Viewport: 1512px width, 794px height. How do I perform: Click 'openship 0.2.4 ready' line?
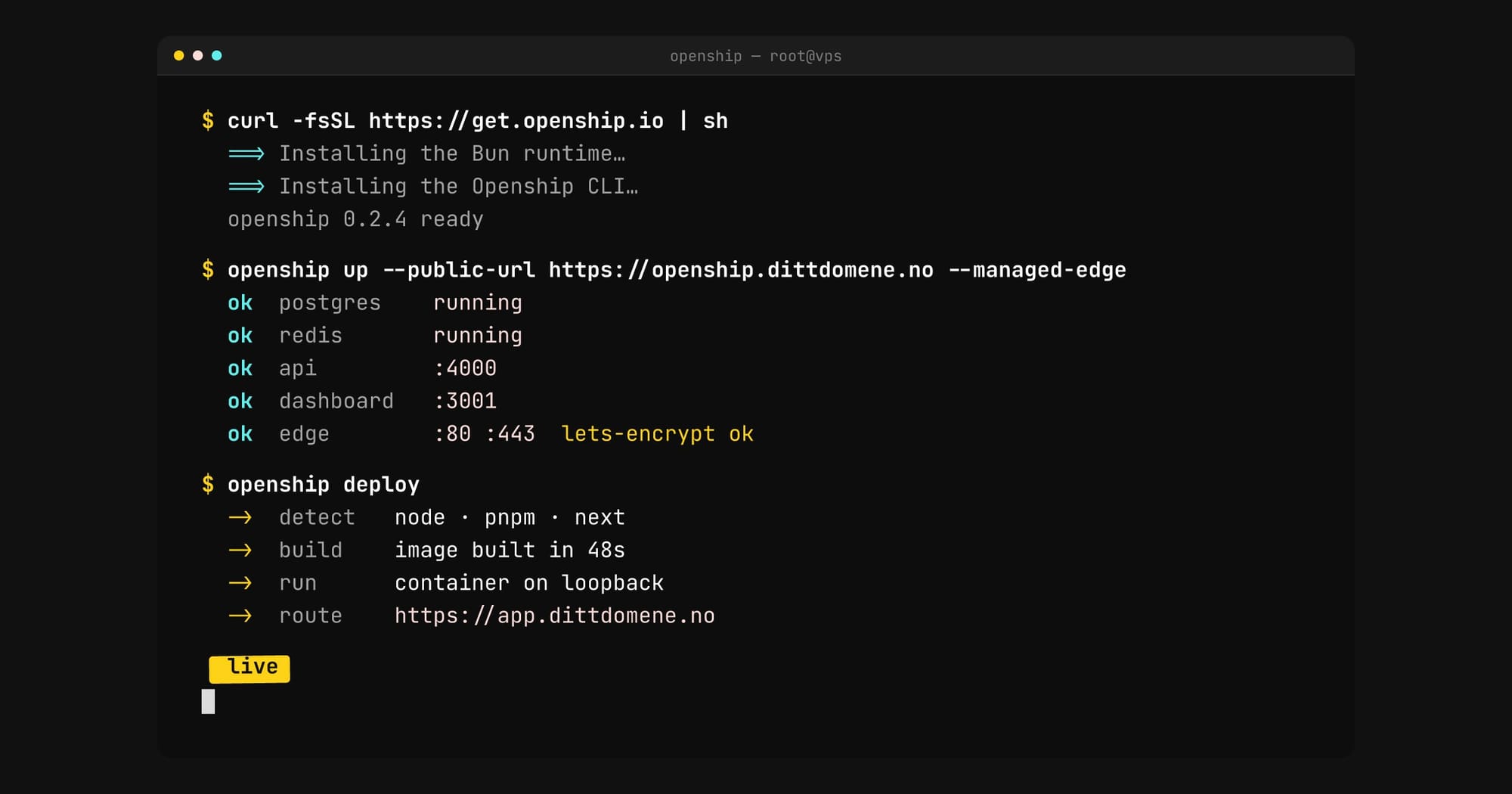click(355, 219)
